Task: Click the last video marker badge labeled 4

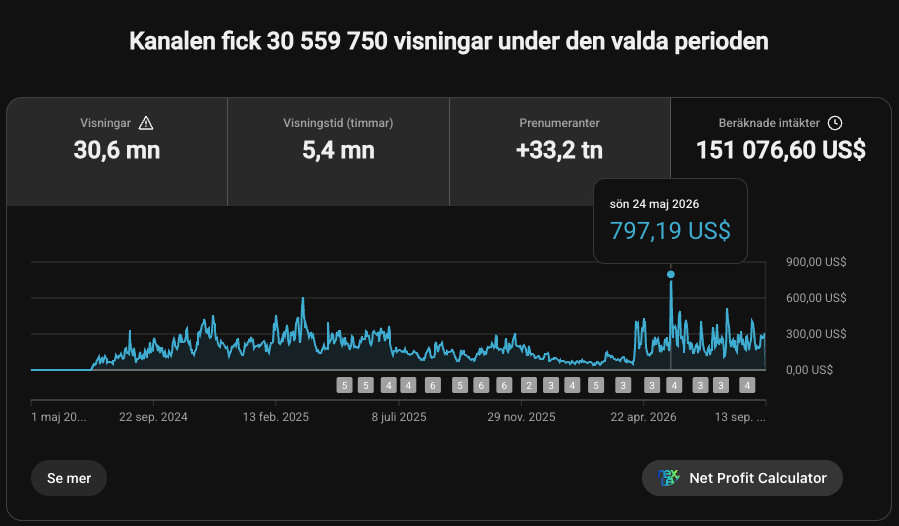Action: pos(746,385)
